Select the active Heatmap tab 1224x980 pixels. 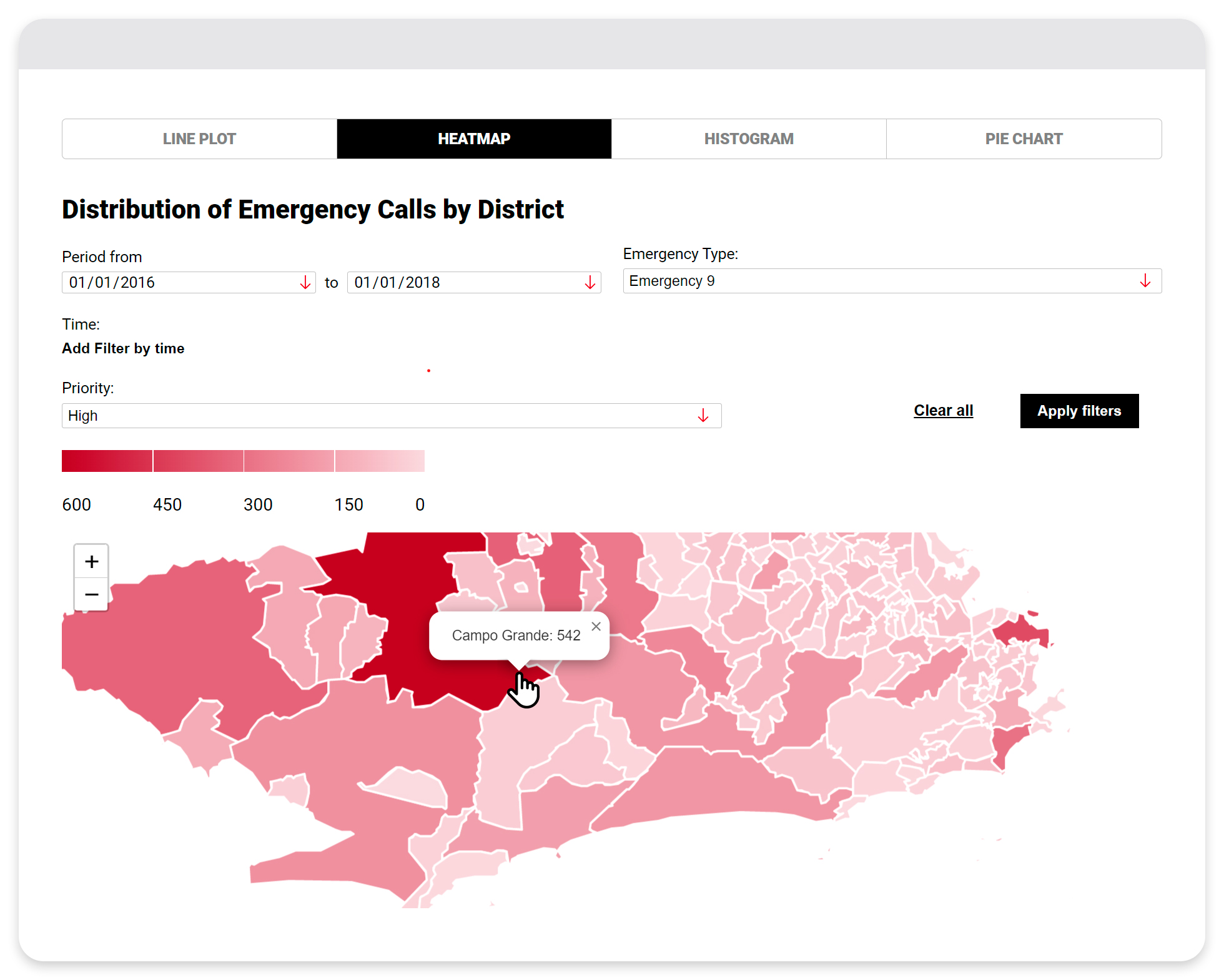point(474,139)
